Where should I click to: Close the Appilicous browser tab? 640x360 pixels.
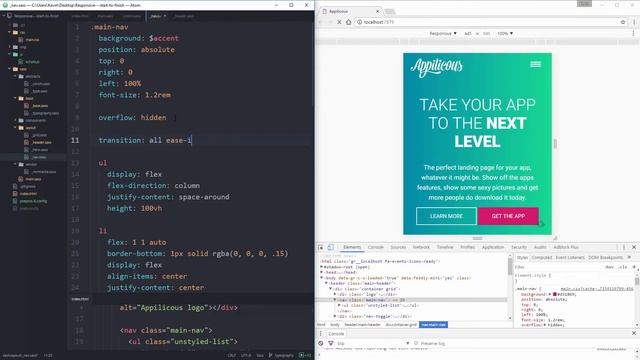click(377, 11)
